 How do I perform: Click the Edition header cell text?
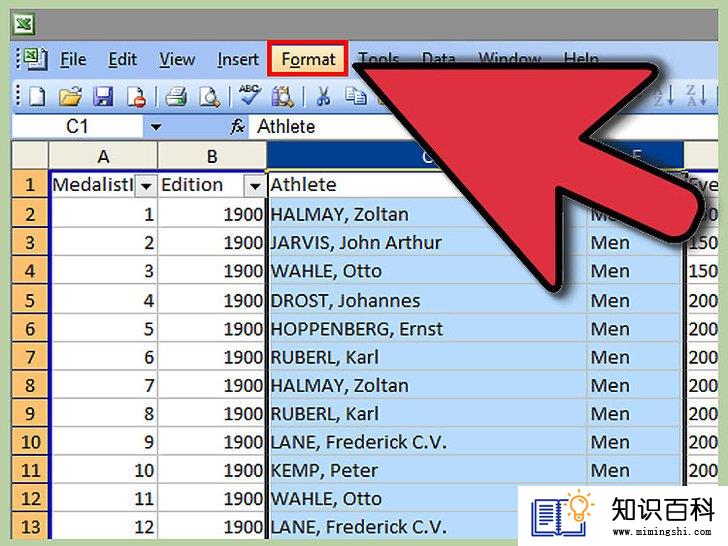pos(192,185)
